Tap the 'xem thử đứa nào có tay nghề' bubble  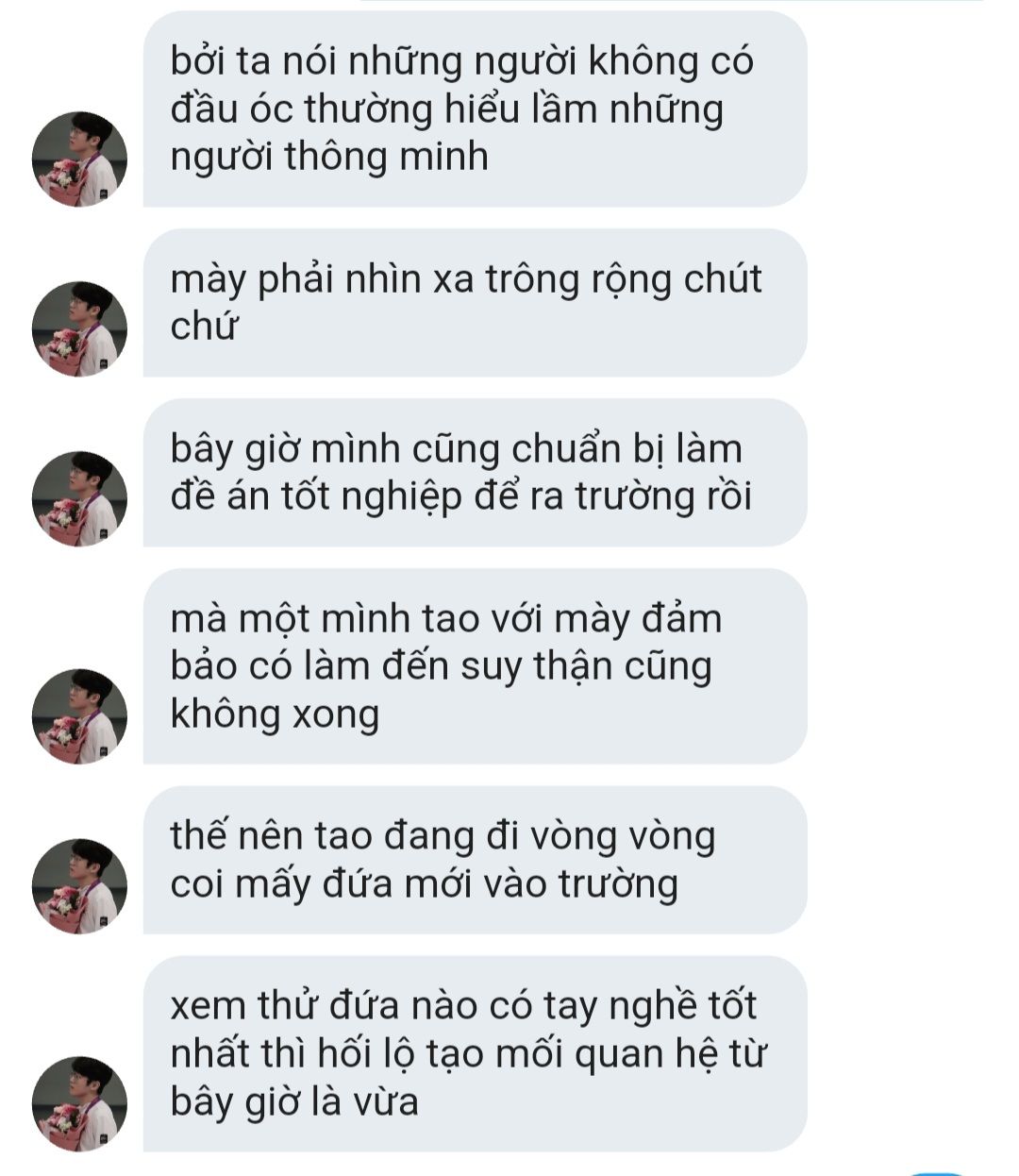pos(475,1054)
